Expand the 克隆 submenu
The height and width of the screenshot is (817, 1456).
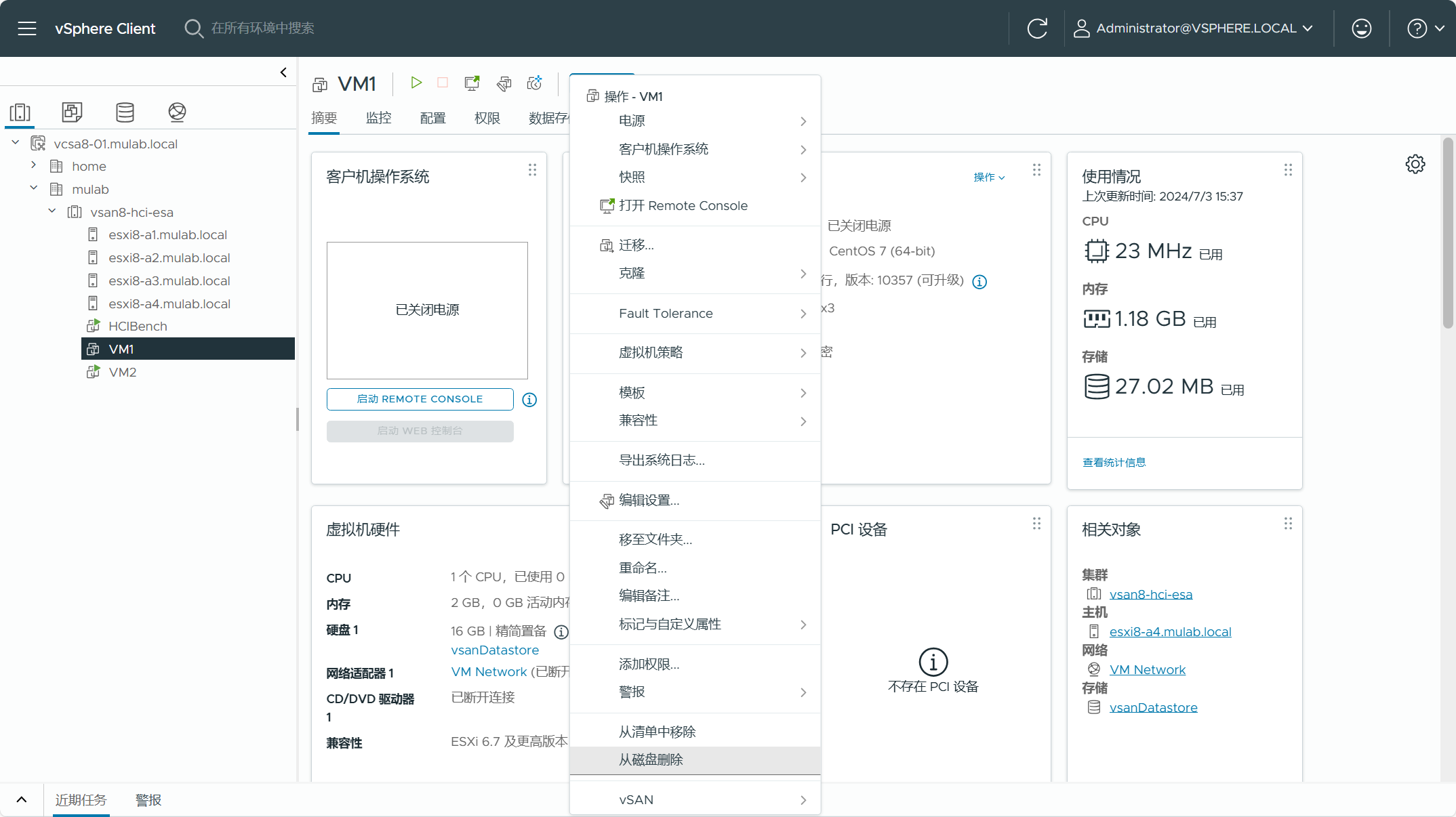click(x=695, y=274)
